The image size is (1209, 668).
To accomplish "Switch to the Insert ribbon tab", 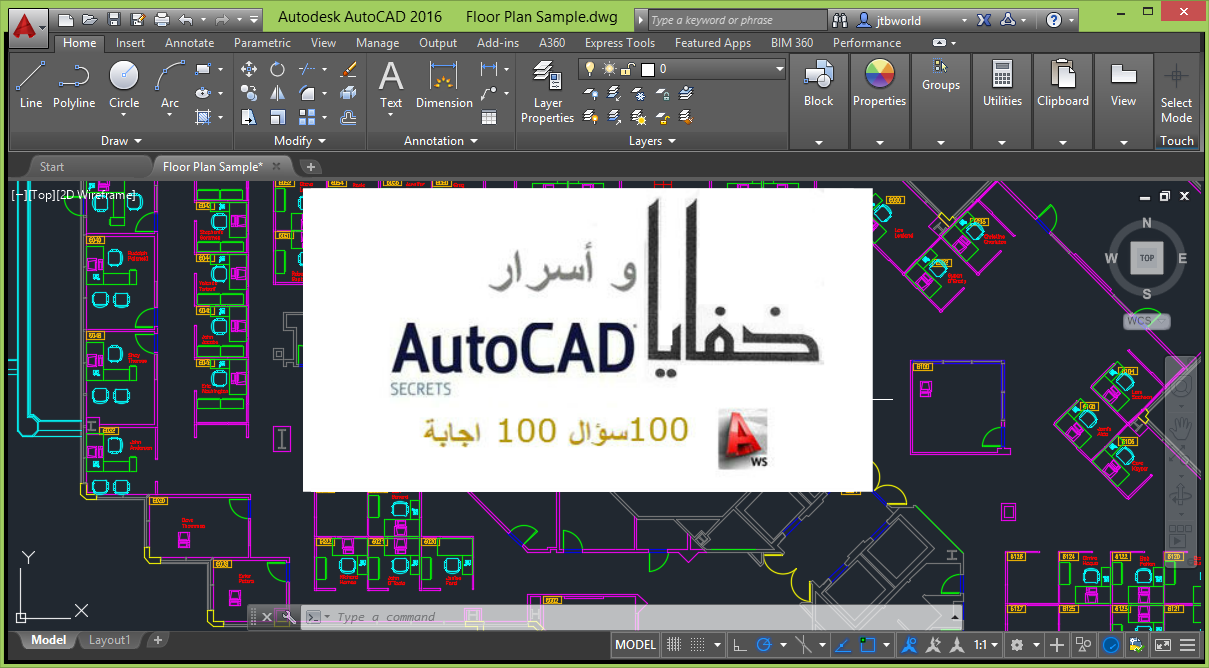I will (x=130, y=43).
